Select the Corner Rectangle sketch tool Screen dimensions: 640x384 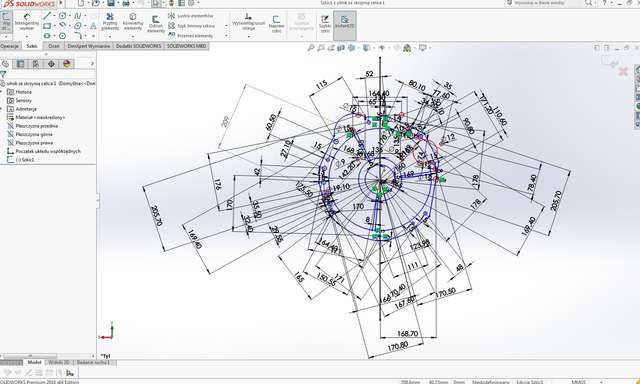click(47, 26)
